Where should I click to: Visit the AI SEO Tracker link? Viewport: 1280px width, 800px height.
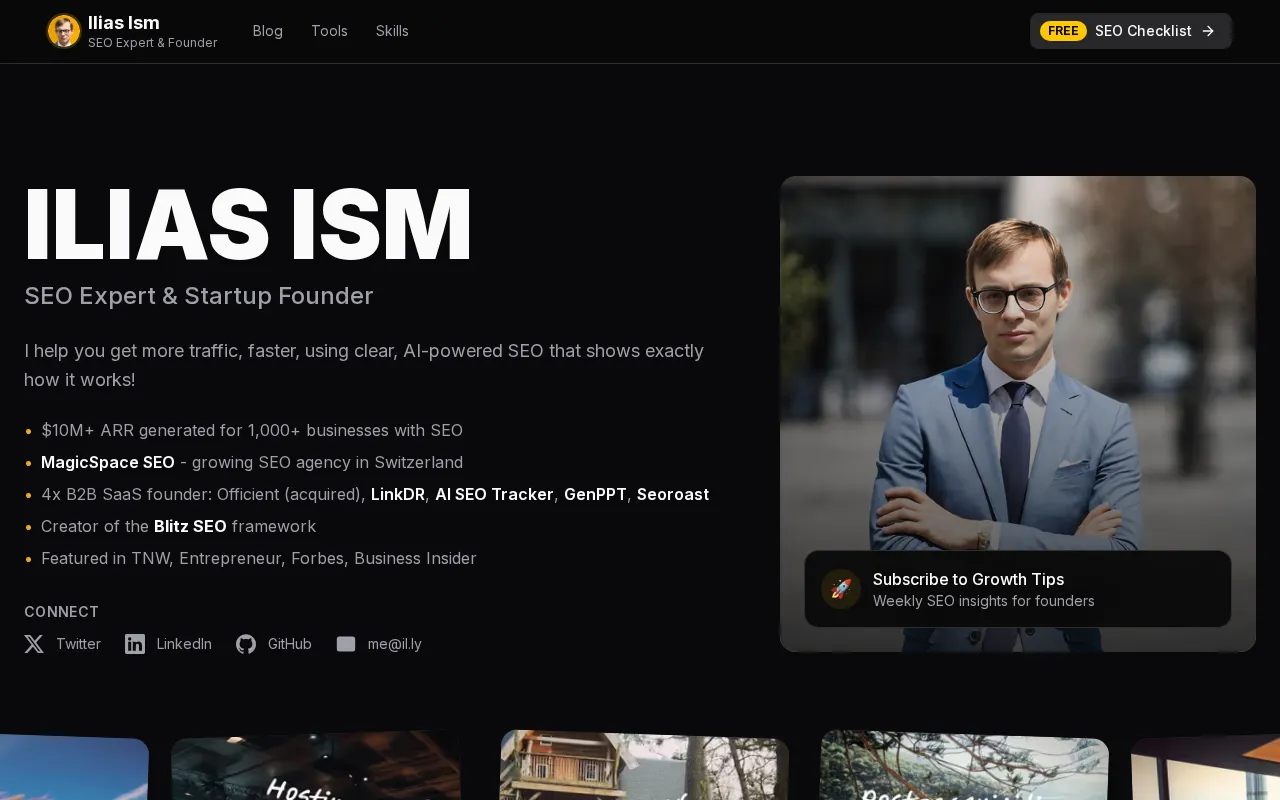tap(494, 494)
